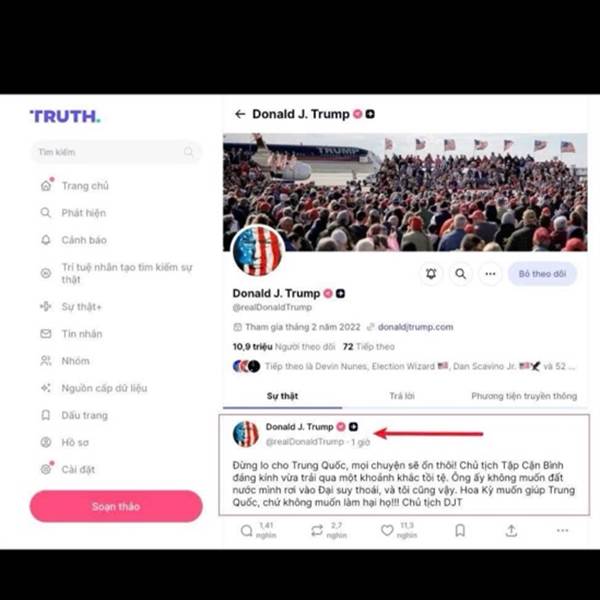Click the Soạn thảo compose button
Viewport: 600px width, 600px height.
coord(116,506)
